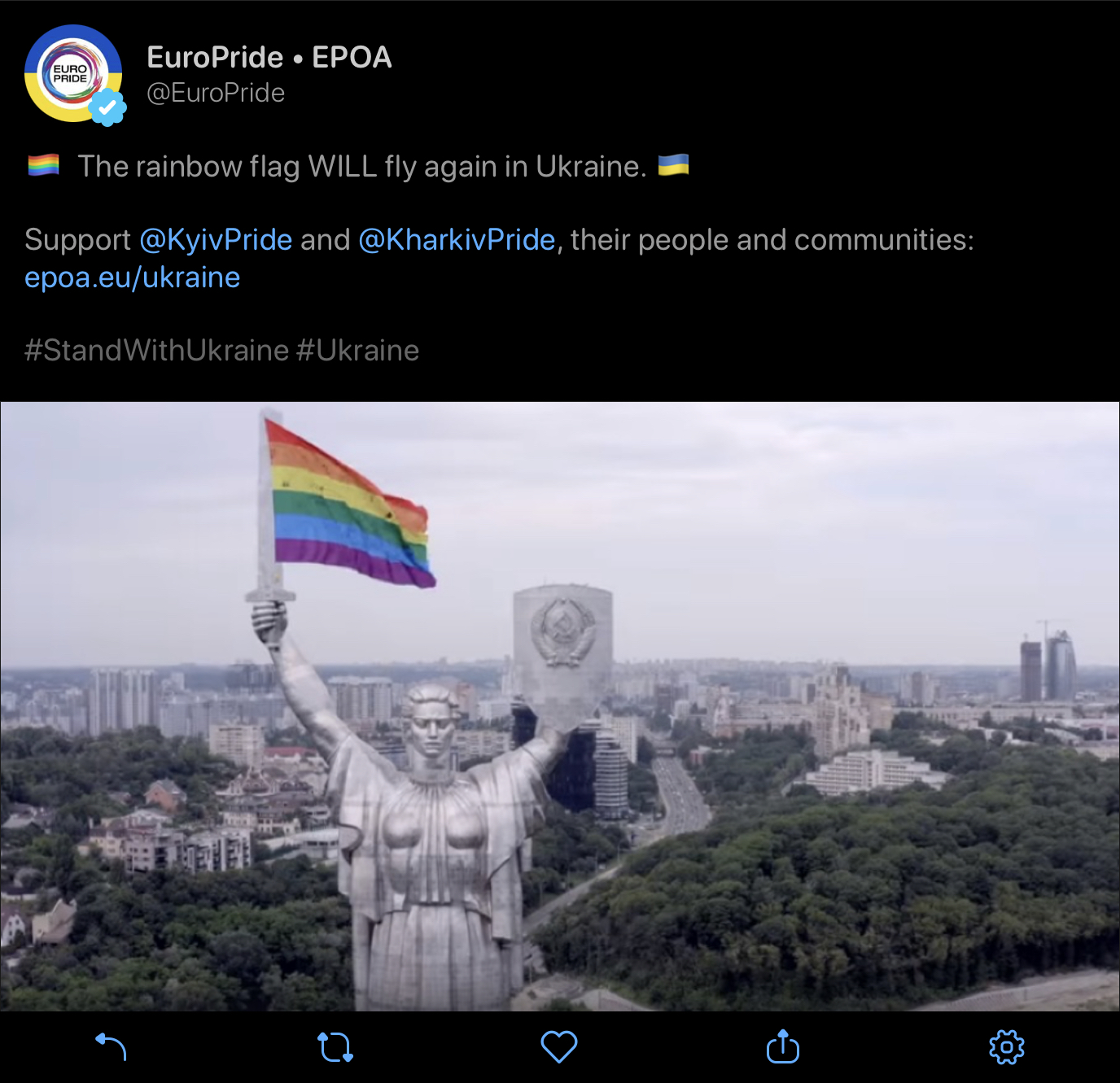Screen dimensions: 1120x1083
Task: Click the reply arrow icon
Action: coord(112,1046)
